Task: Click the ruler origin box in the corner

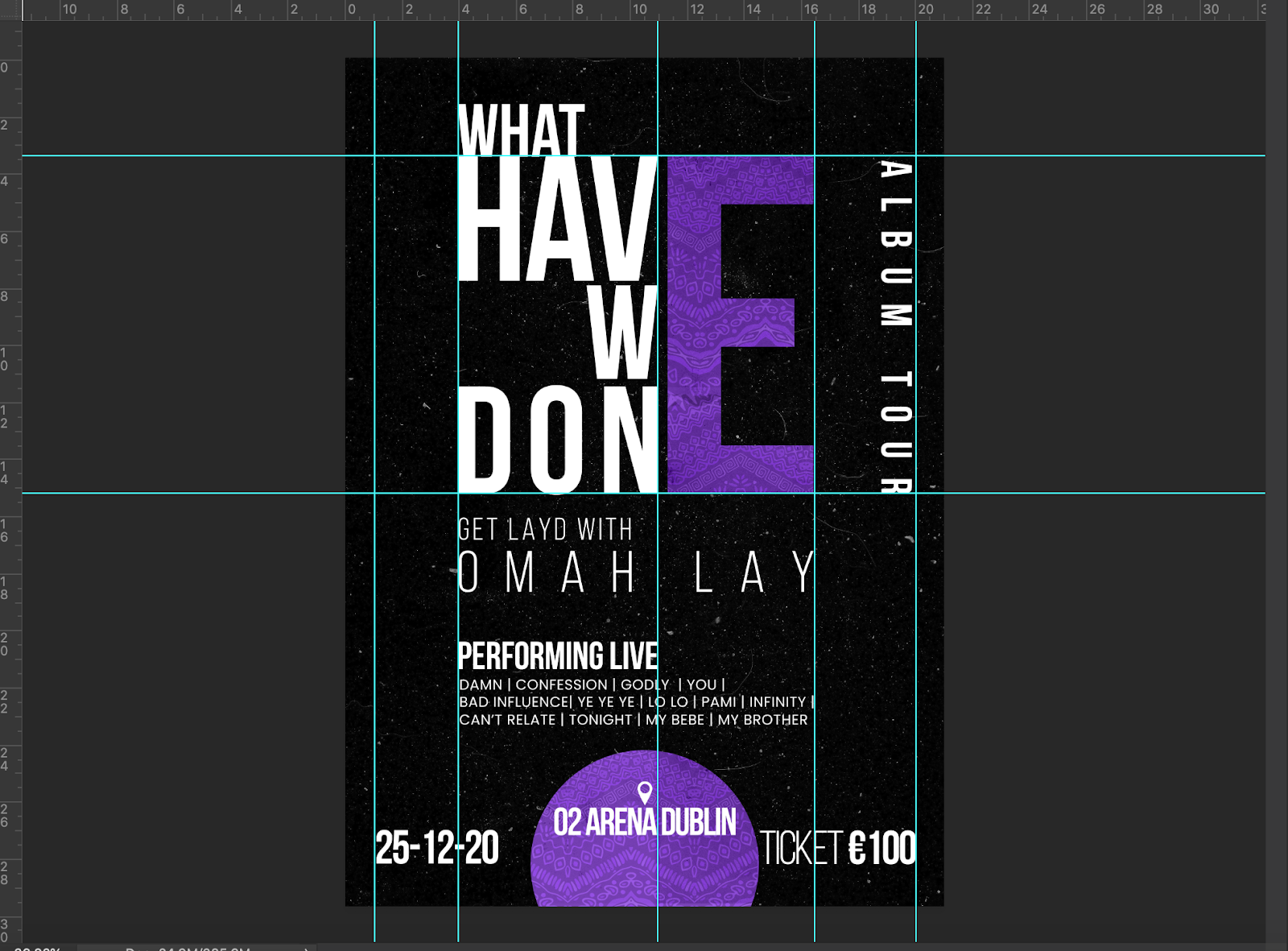Action: [x=10, y=10]
